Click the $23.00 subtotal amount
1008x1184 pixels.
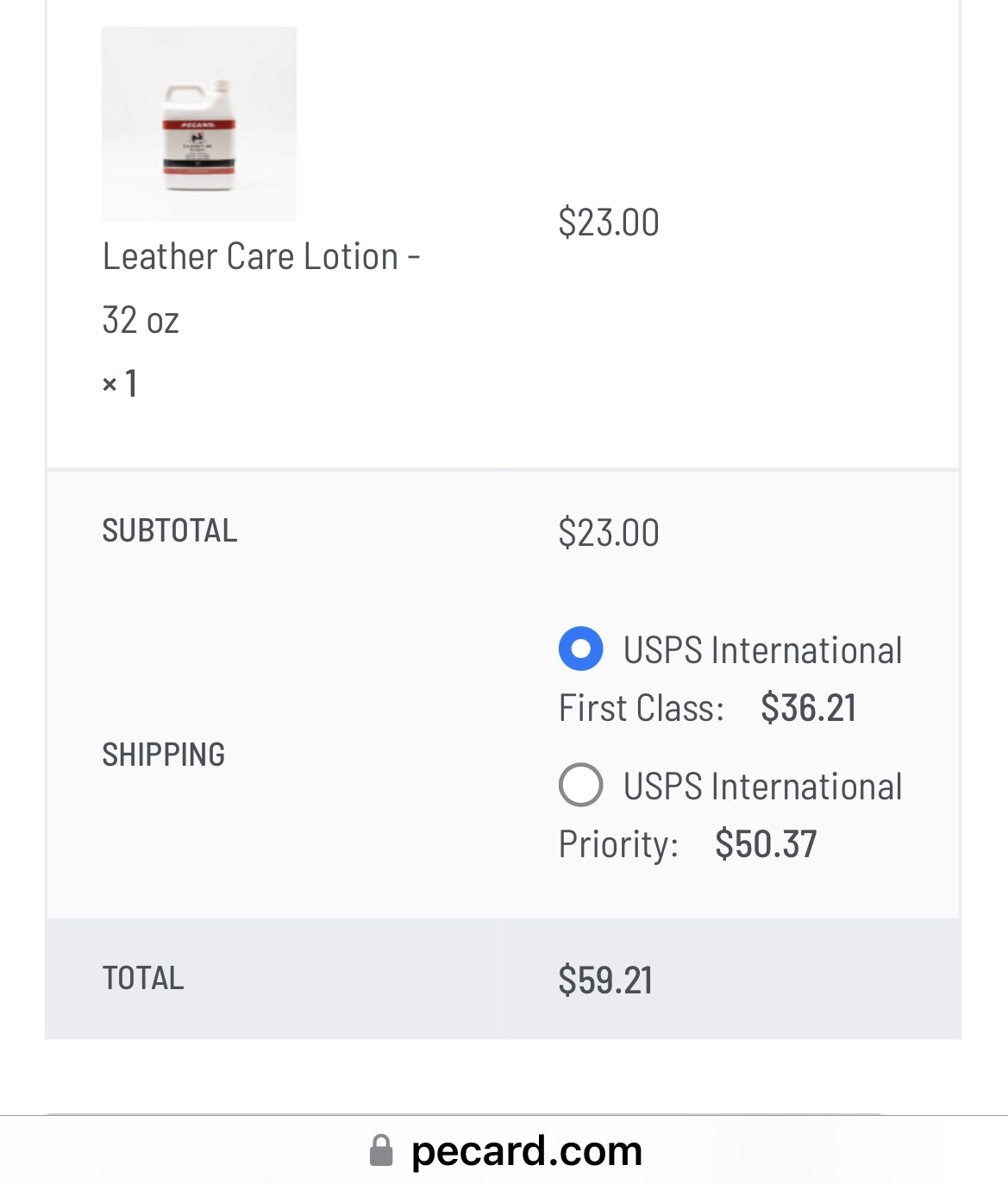click(x=609, y=533)
